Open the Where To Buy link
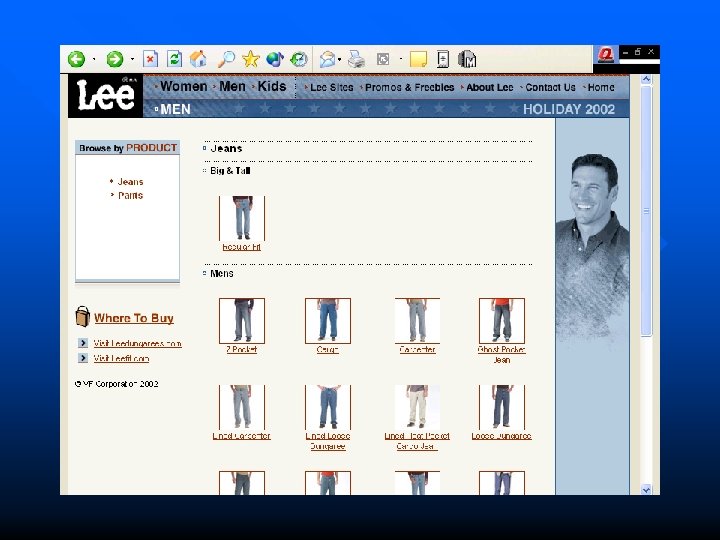Screen dimensions: 720x540 134,318
